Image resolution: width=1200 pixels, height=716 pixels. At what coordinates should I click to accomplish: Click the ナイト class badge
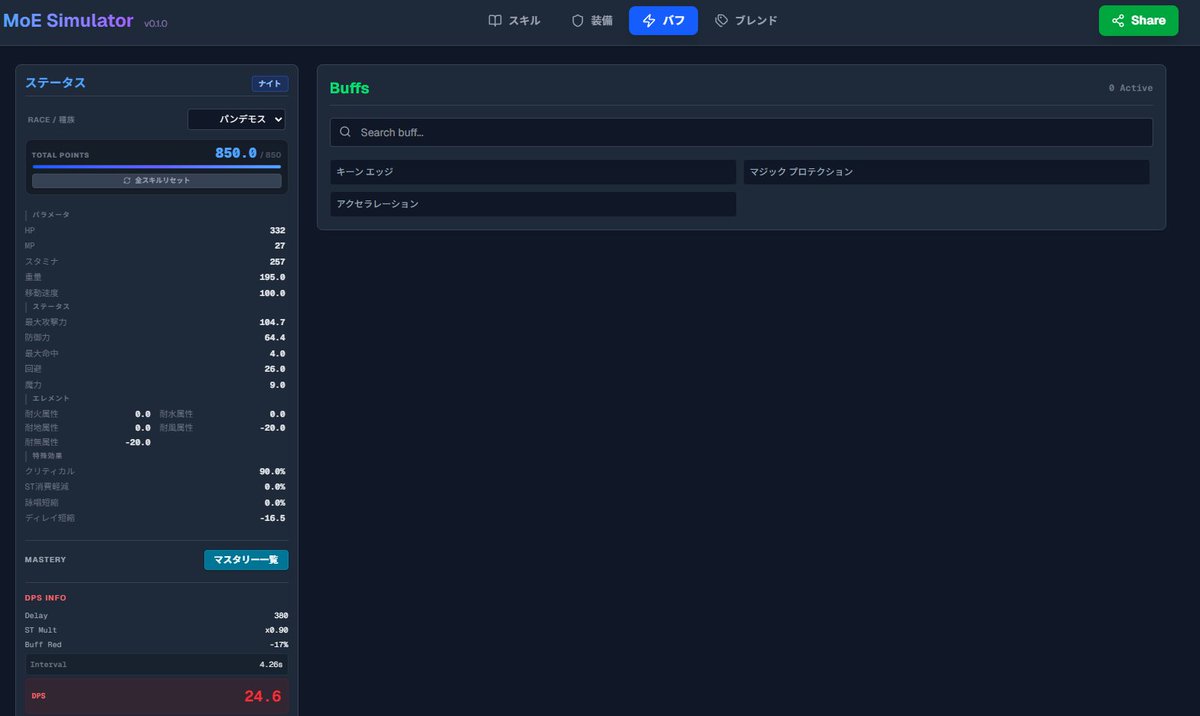(x=270, y=84)
